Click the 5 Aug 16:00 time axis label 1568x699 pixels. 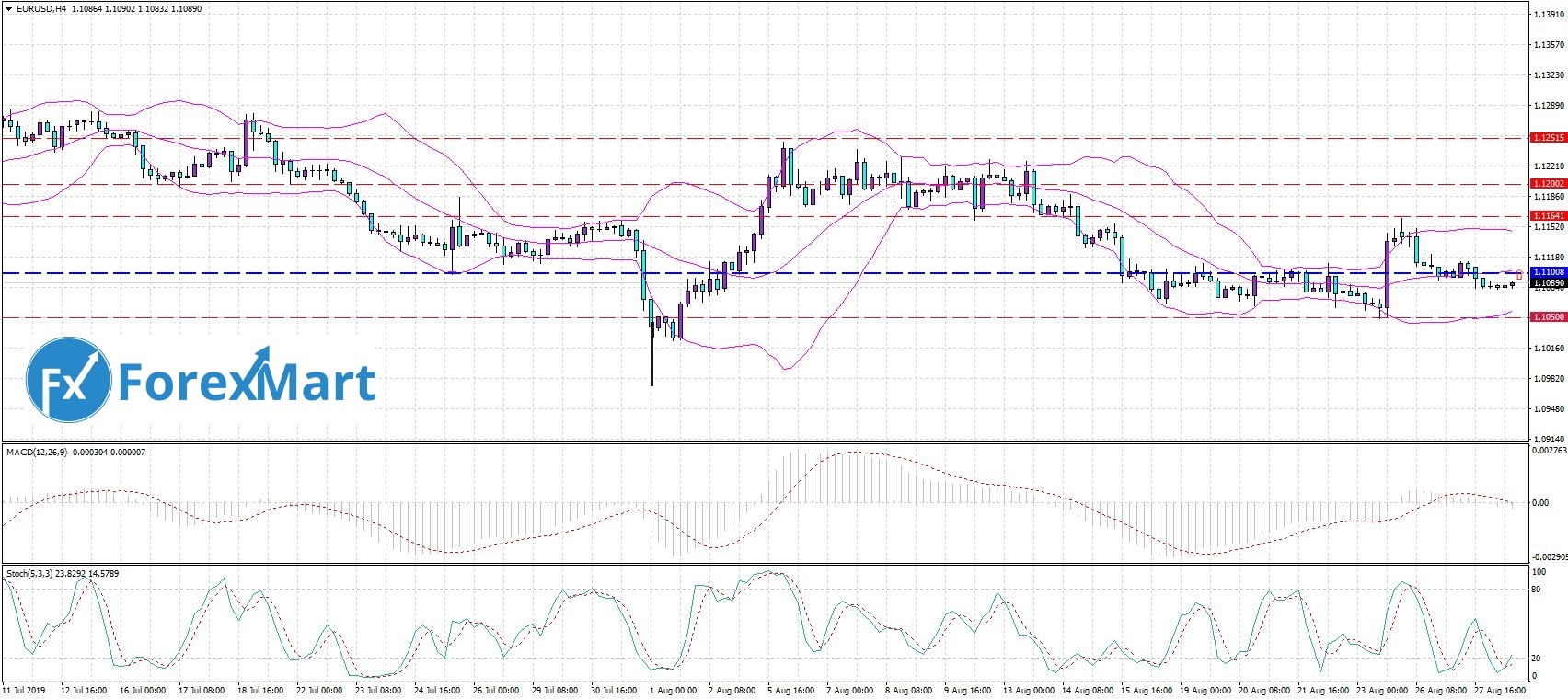point(790,690)
